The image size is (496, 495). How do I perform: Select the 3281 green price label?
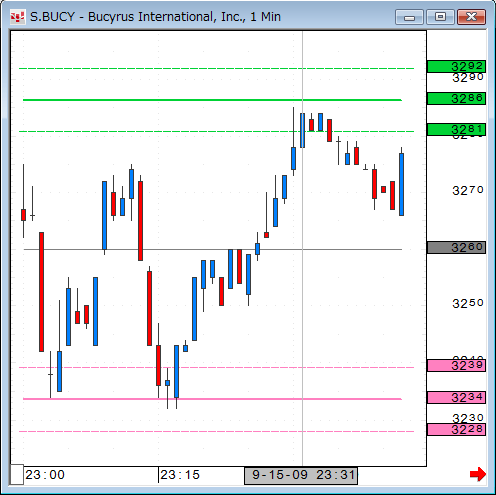456,129
